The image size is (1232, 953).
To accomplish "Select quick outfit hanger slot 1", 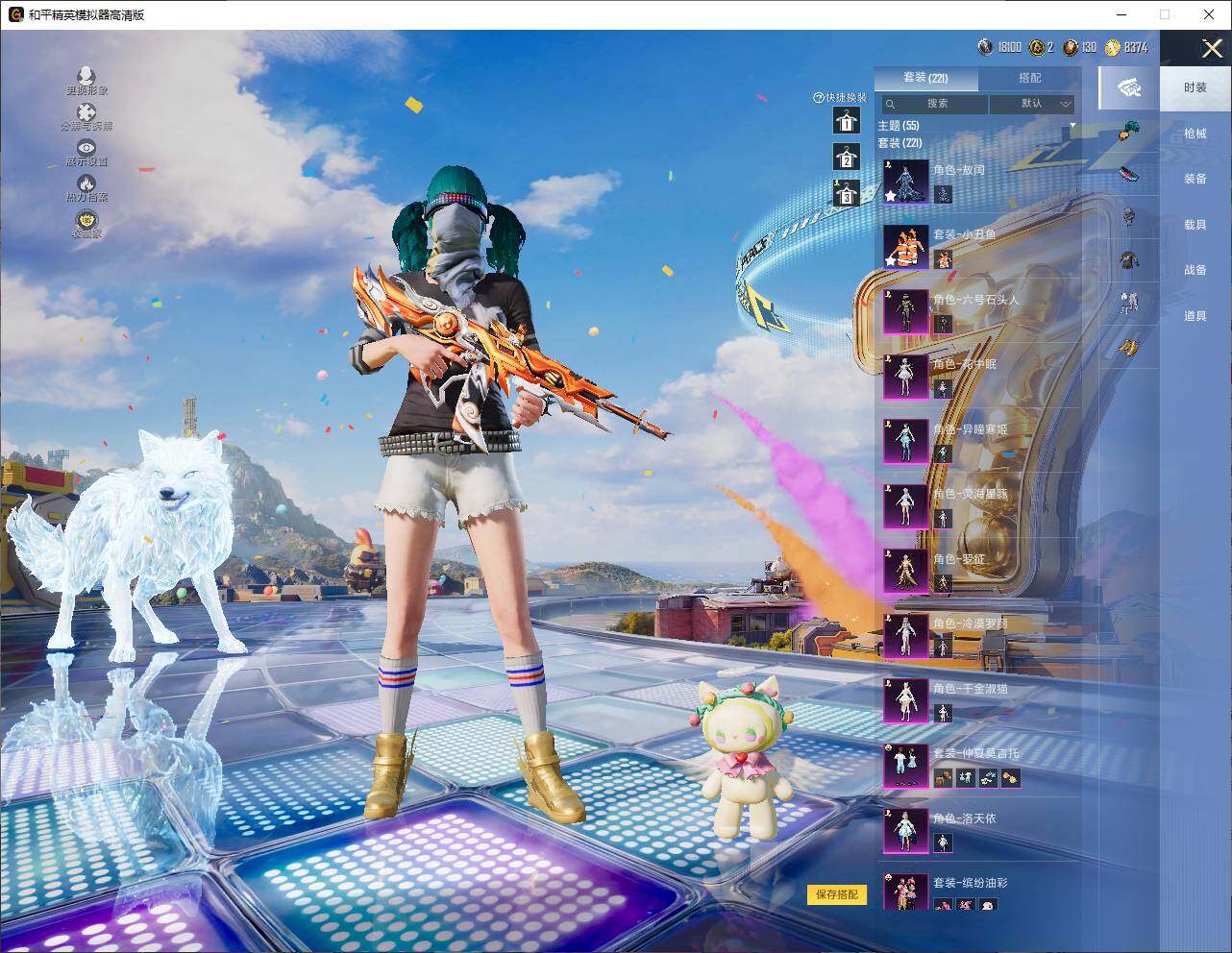I will coord(846,120).
